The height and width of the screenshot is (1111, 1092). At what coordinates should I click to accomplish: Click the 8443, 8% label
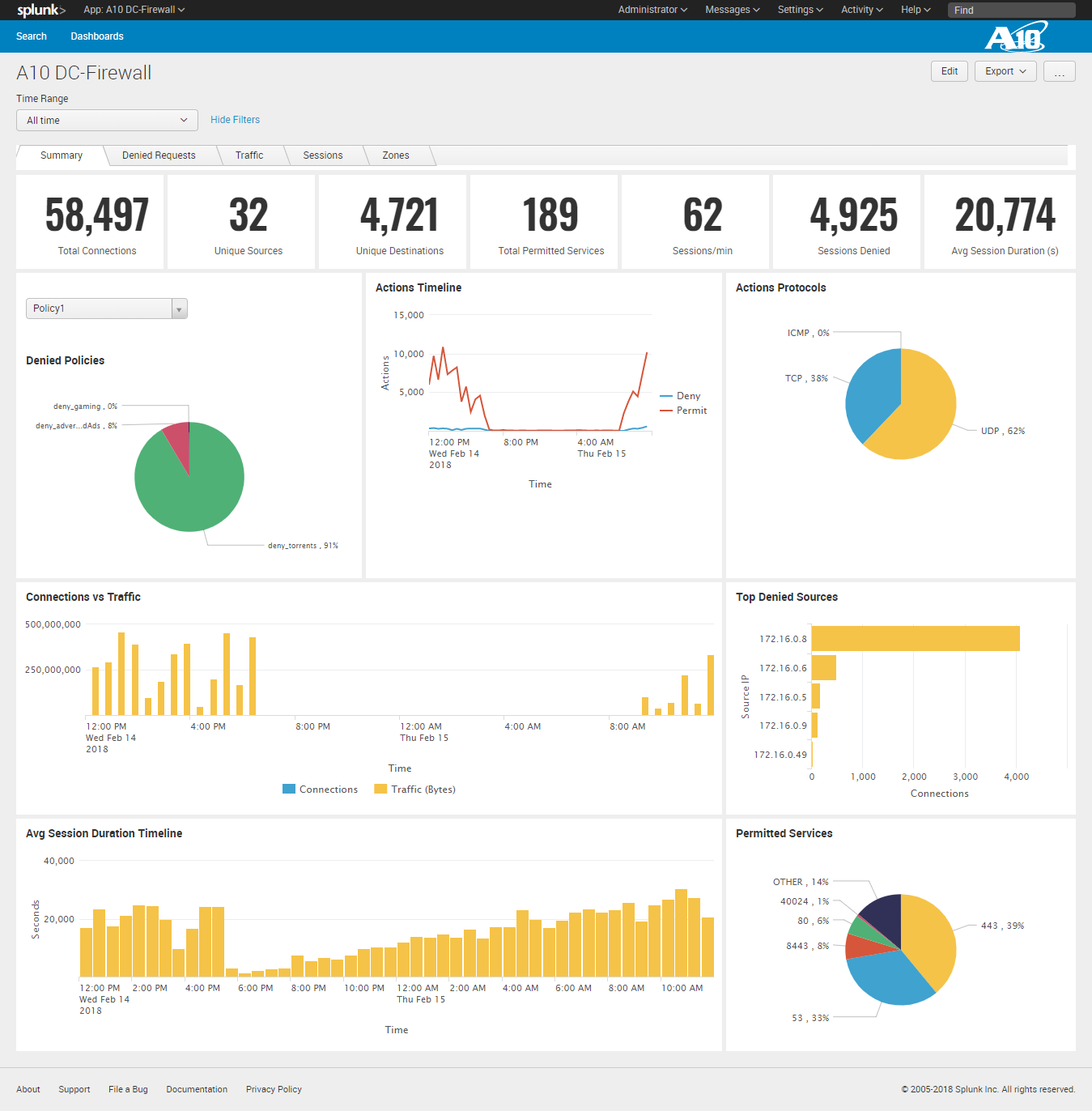(x=808, y=946)
